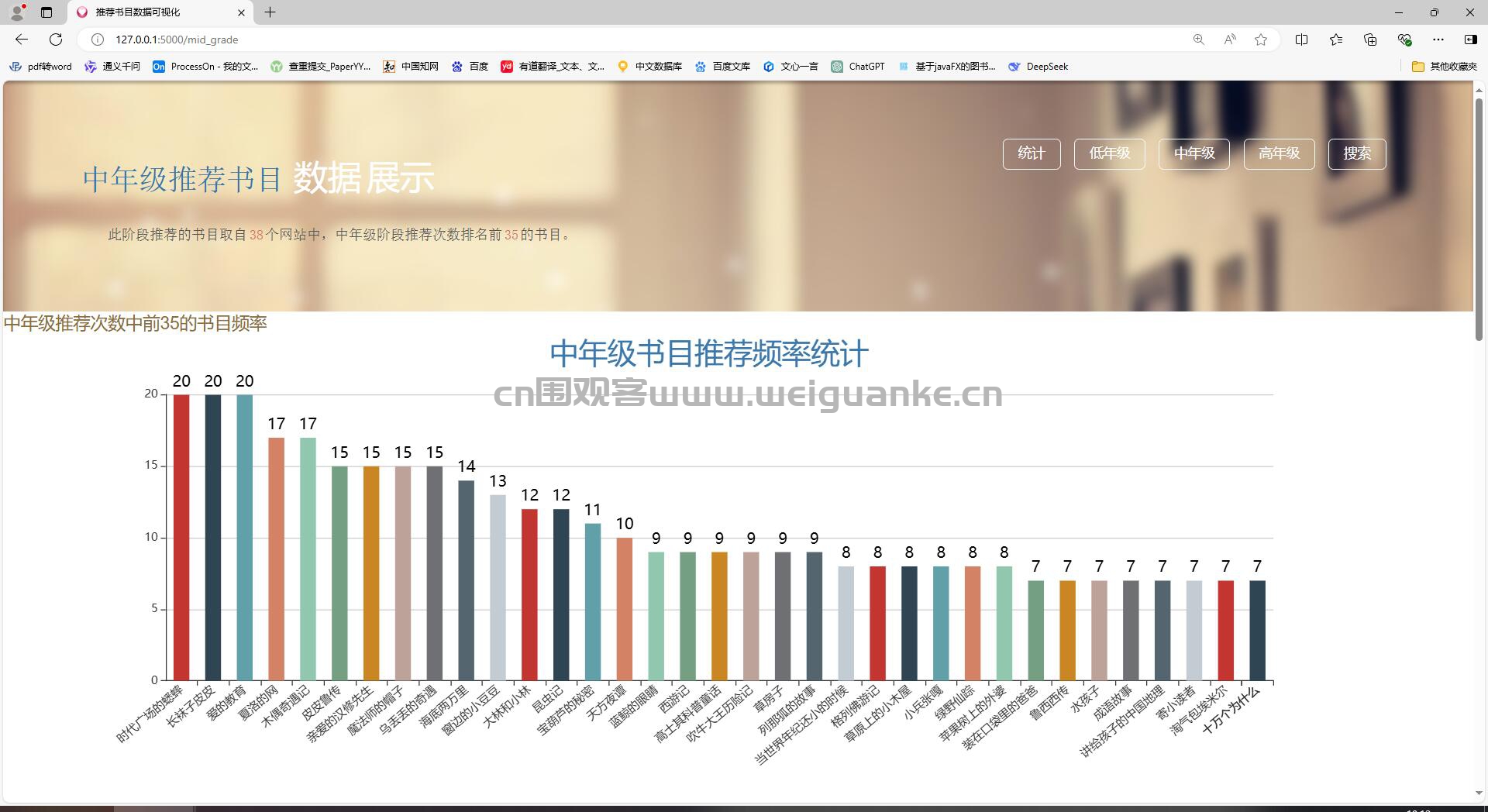Toggle the browser sidebar icon

1470,40
